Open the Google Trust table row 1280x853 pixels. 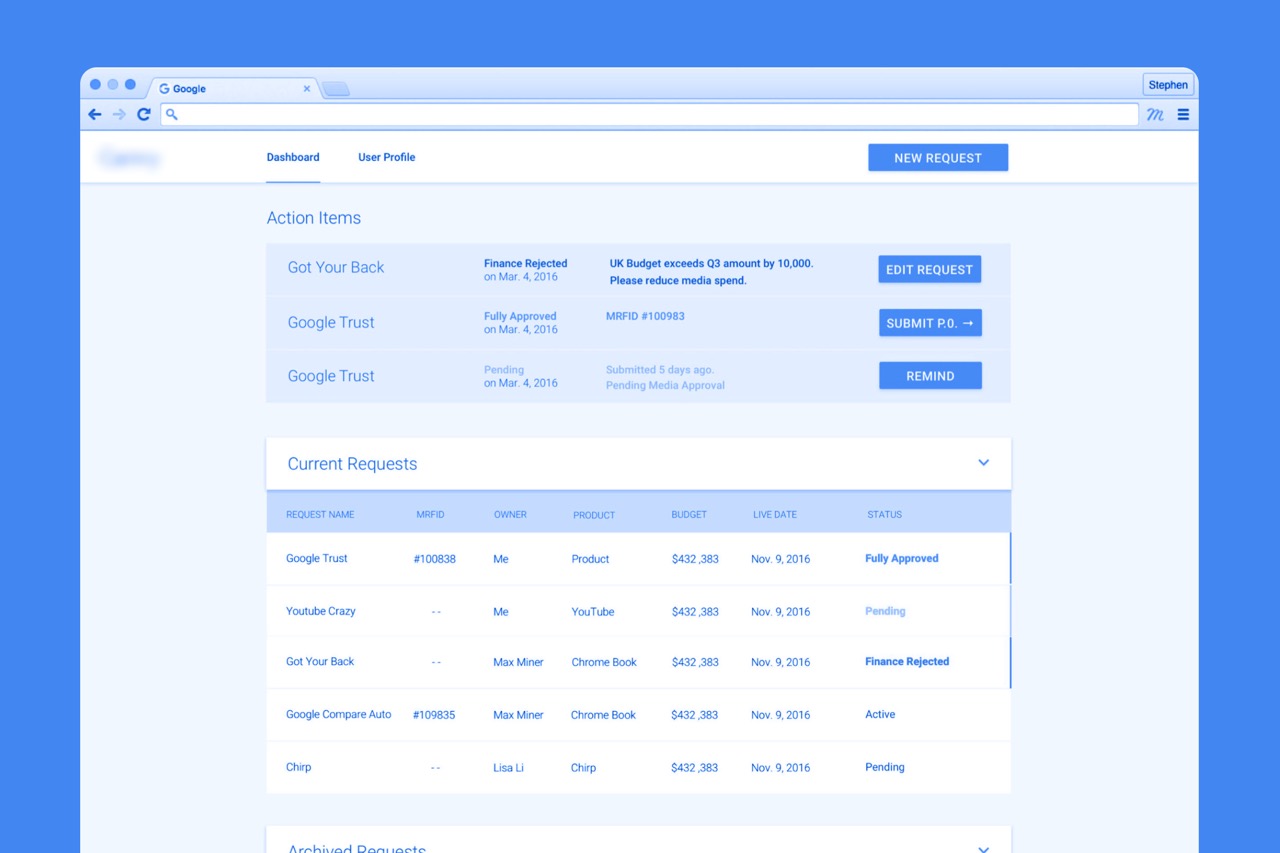pyautogui.click(x=638, y=559)
